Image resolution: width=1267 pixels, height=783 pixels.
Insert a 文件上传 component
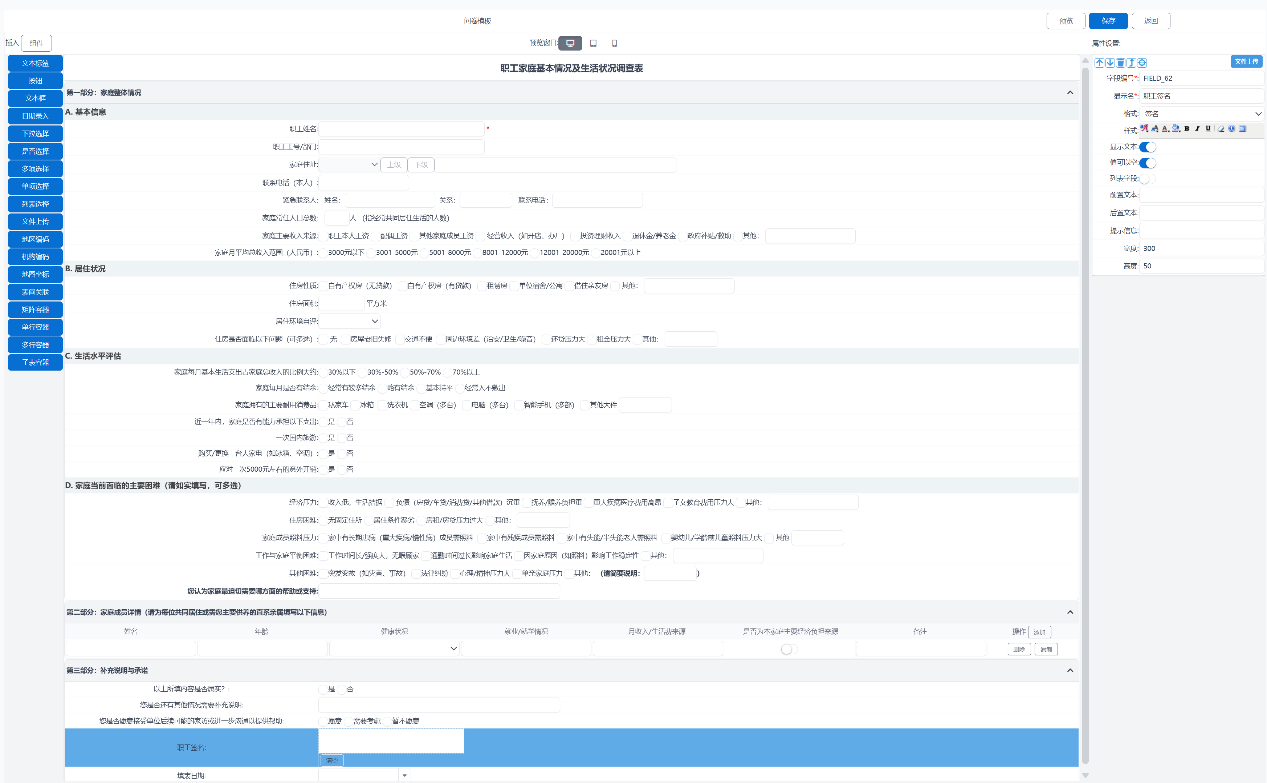35,221
